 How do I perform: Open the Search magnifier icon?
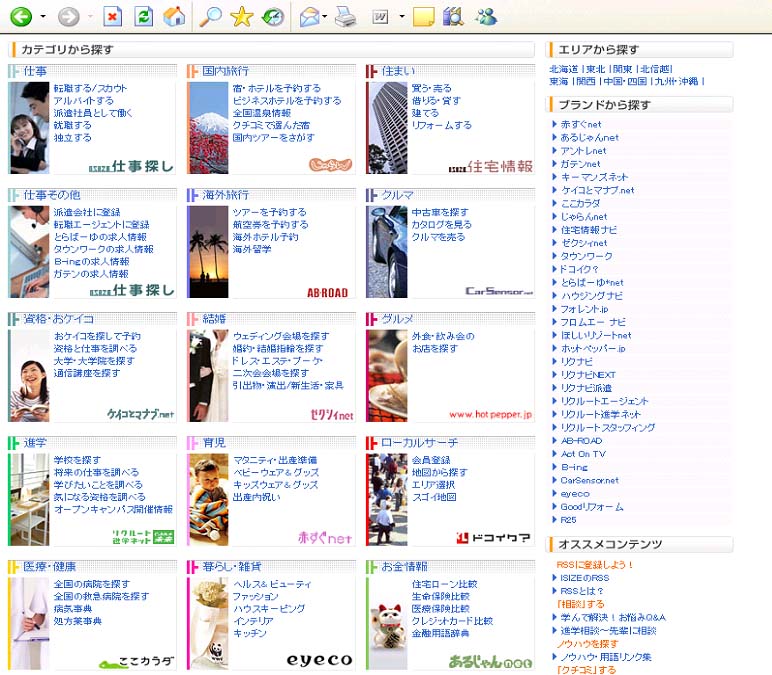[x=211, y=17]
